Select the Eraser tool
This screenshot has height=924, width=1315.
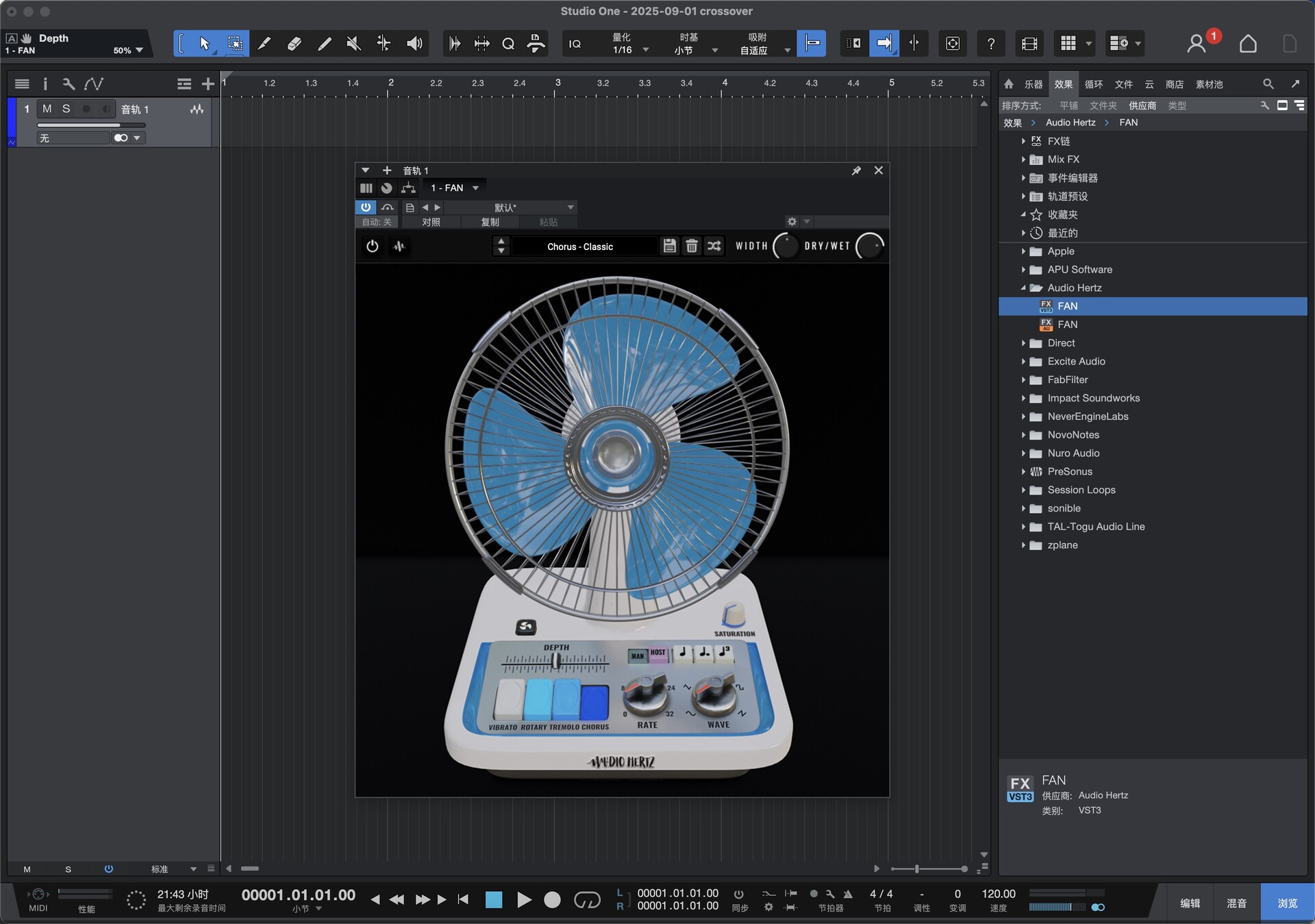click(294, 43)
